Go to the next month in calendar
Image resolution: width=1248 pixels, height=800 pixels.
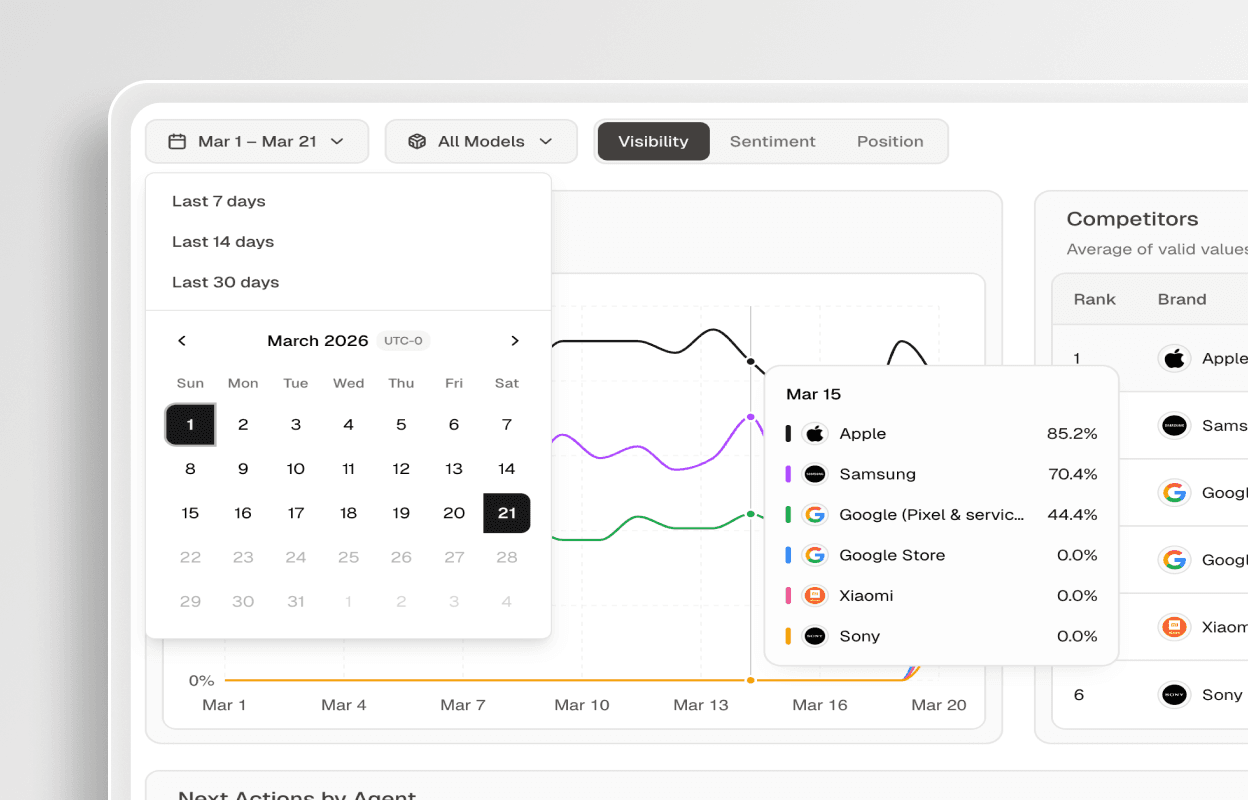click(515, 341)
